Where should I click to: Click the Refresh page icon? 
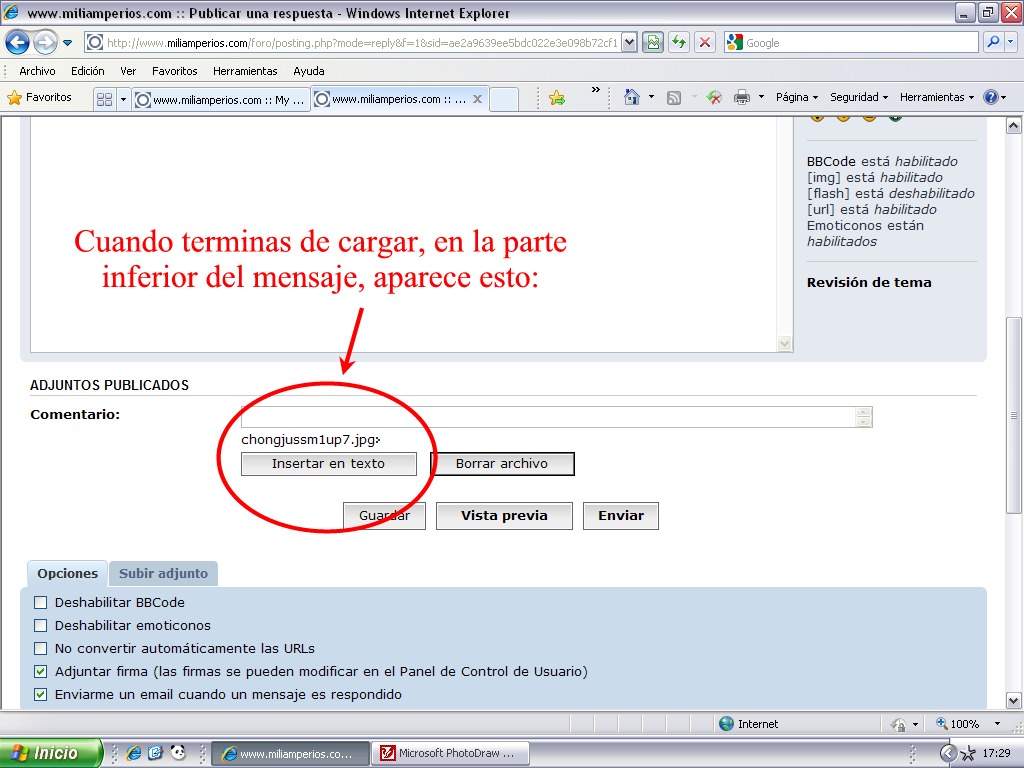pos(680,42)
